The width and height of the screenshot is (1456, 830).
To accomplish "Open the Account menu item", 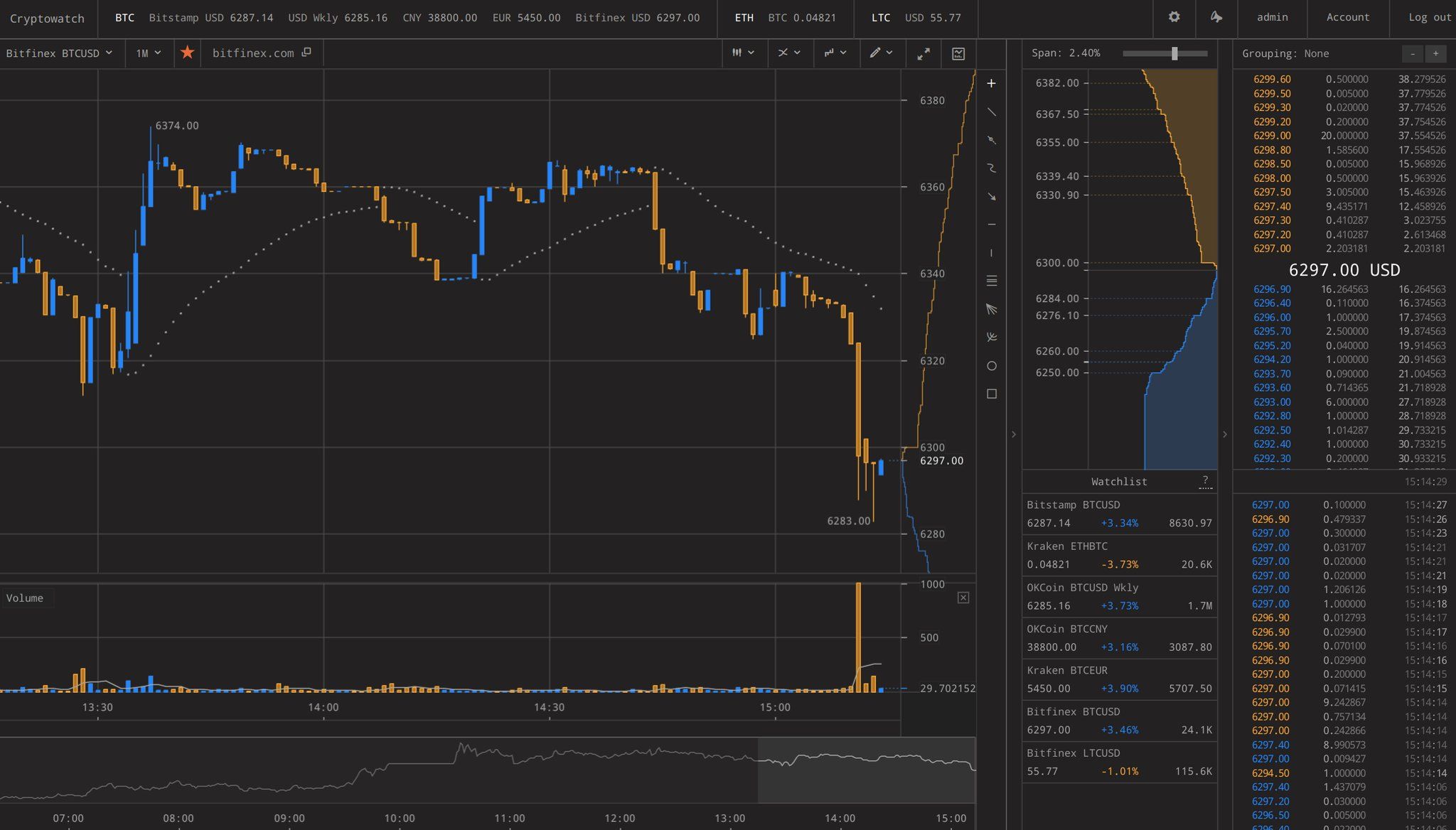I will [x=1347, y=17].
